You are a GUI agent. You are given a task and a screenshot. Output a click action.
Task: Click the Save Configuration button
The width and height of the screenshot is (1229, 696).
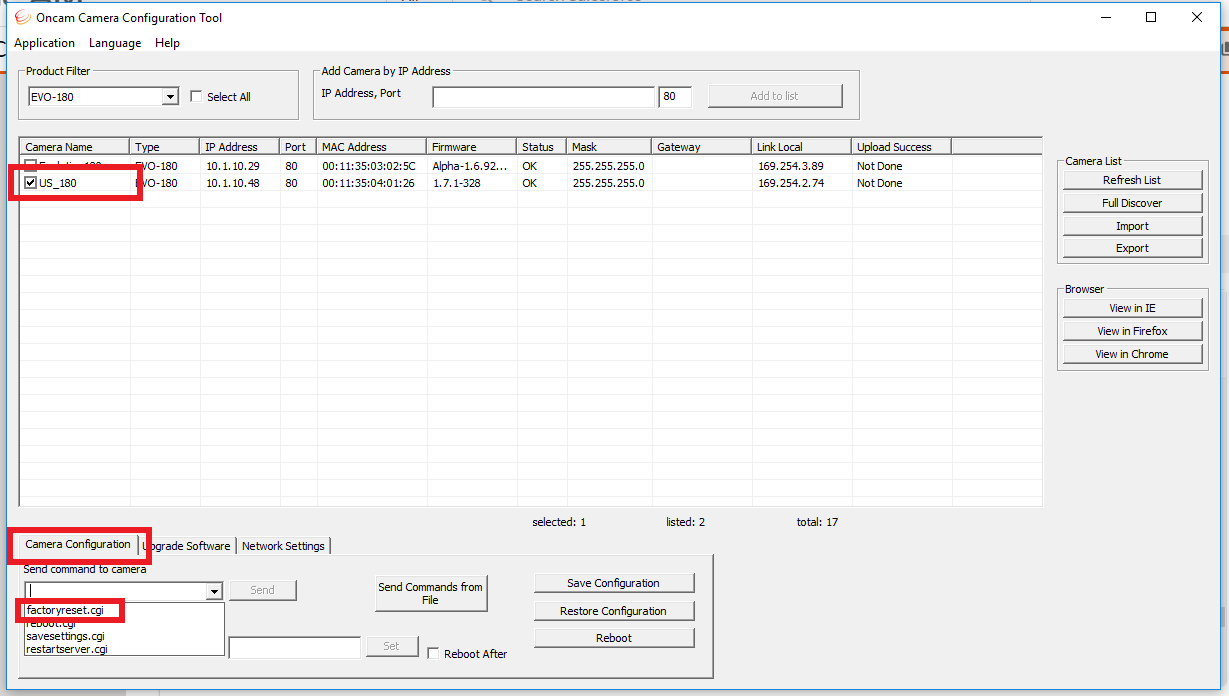pyautogui.click(x=614, y=583)
